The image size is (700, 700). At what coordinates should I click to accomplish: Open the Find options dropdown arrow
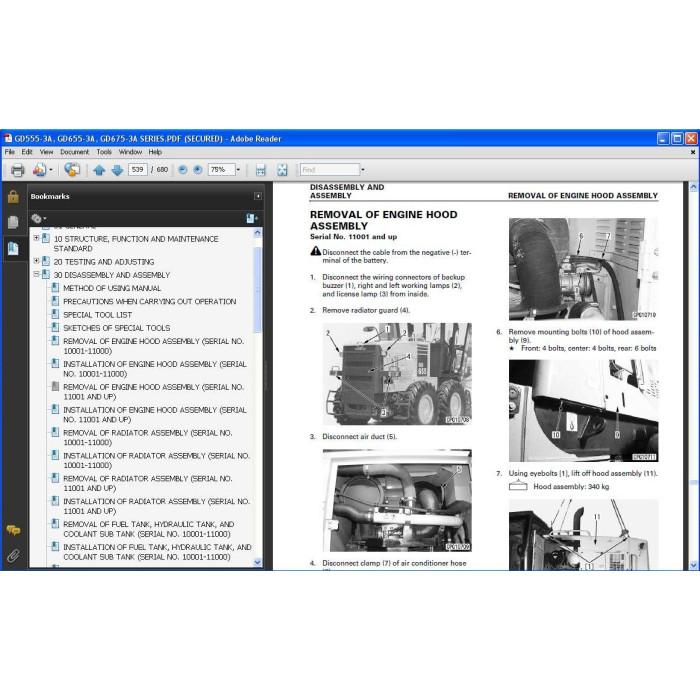(x=362, y=170)
